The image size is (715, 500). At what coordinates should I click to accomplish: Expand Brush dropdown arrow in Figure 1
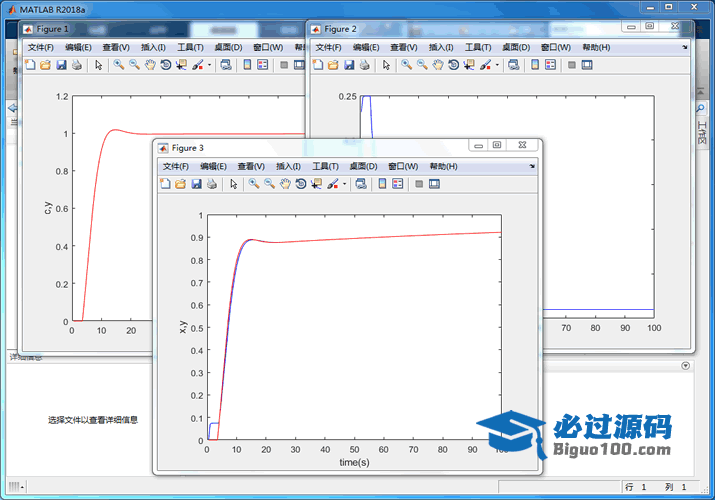tap(209, 65)
